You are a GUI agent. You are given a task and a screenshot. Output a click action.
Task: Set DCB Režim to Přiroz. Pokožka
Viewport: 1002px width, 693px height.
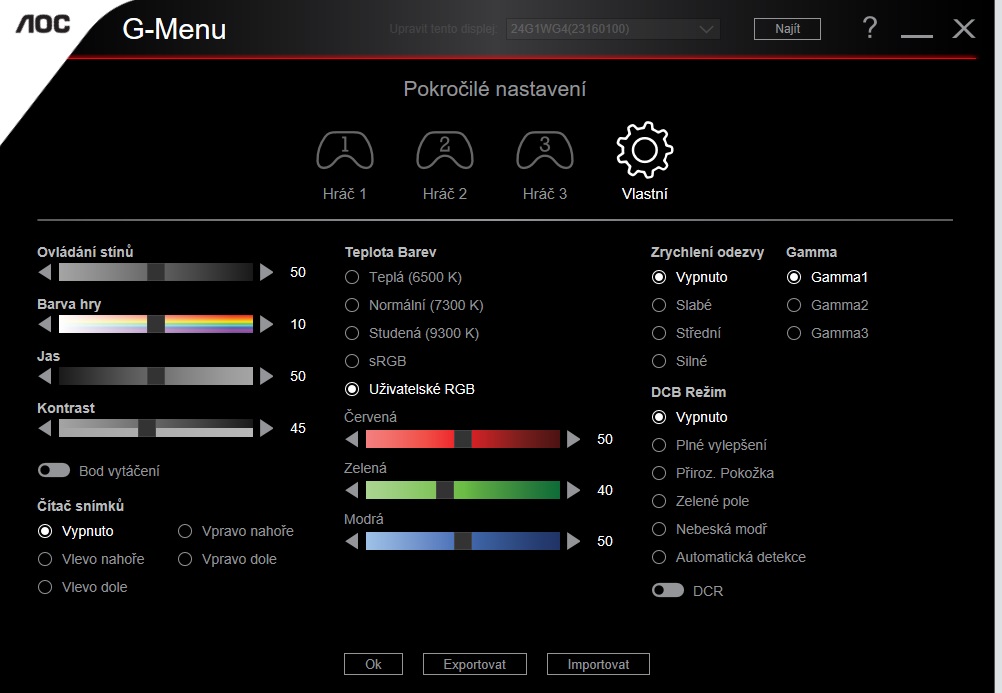tap(713, 474)
